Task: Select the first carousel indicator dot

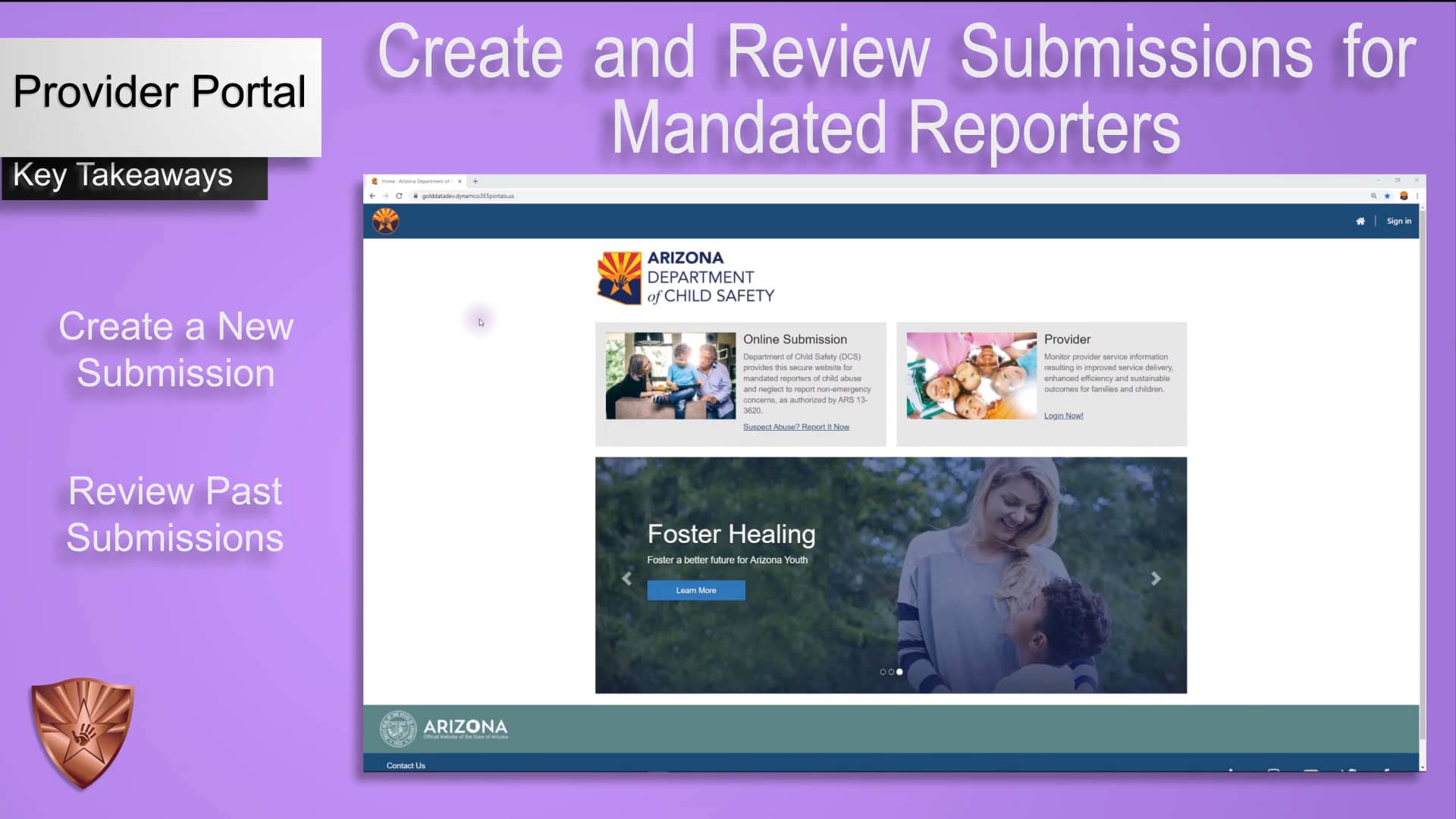Action: (x=883, y=672)
